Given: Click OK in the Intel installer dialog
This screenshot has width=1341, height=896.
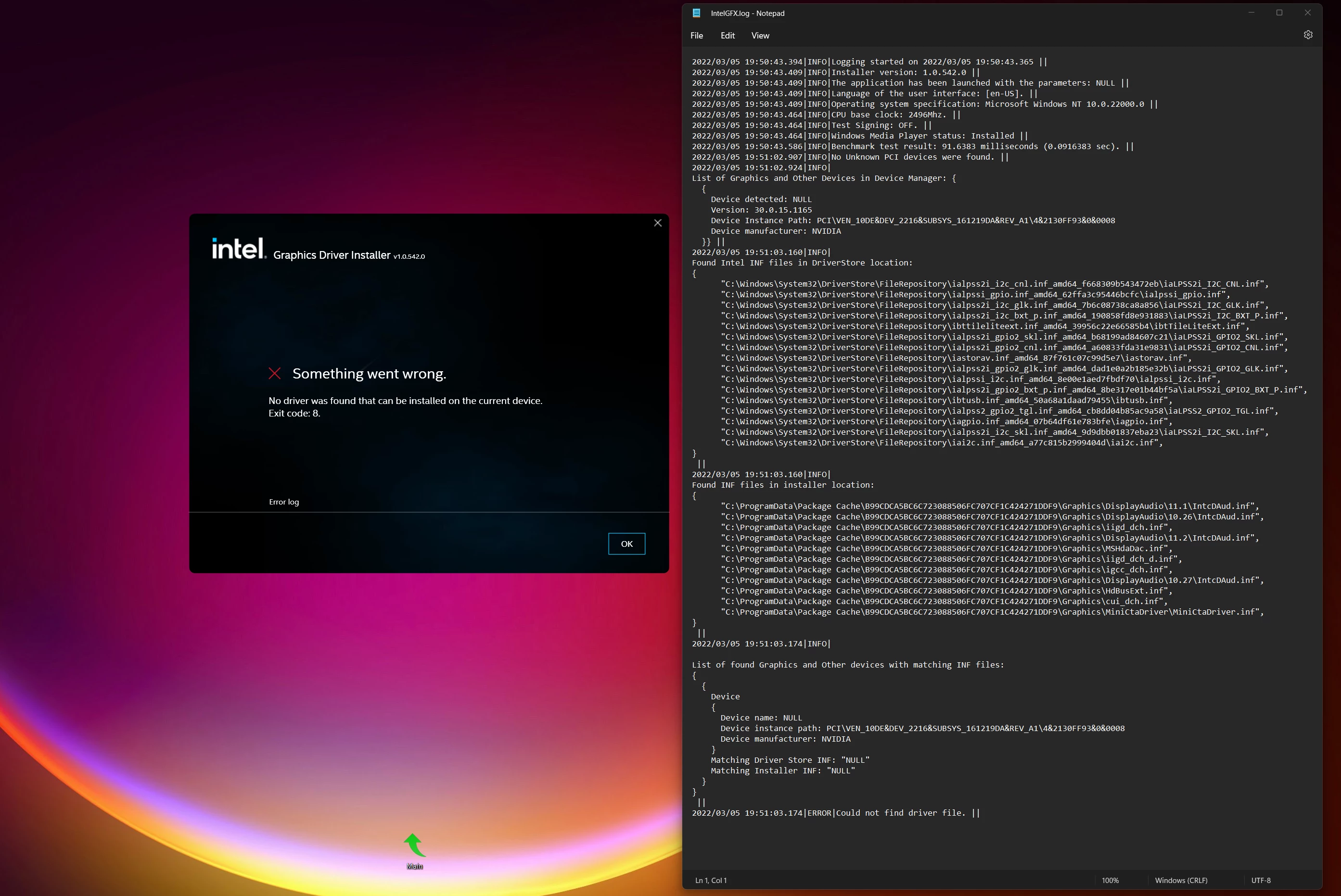Looking at the screenshot, I should pyautogui.click(x=626, y=543).
